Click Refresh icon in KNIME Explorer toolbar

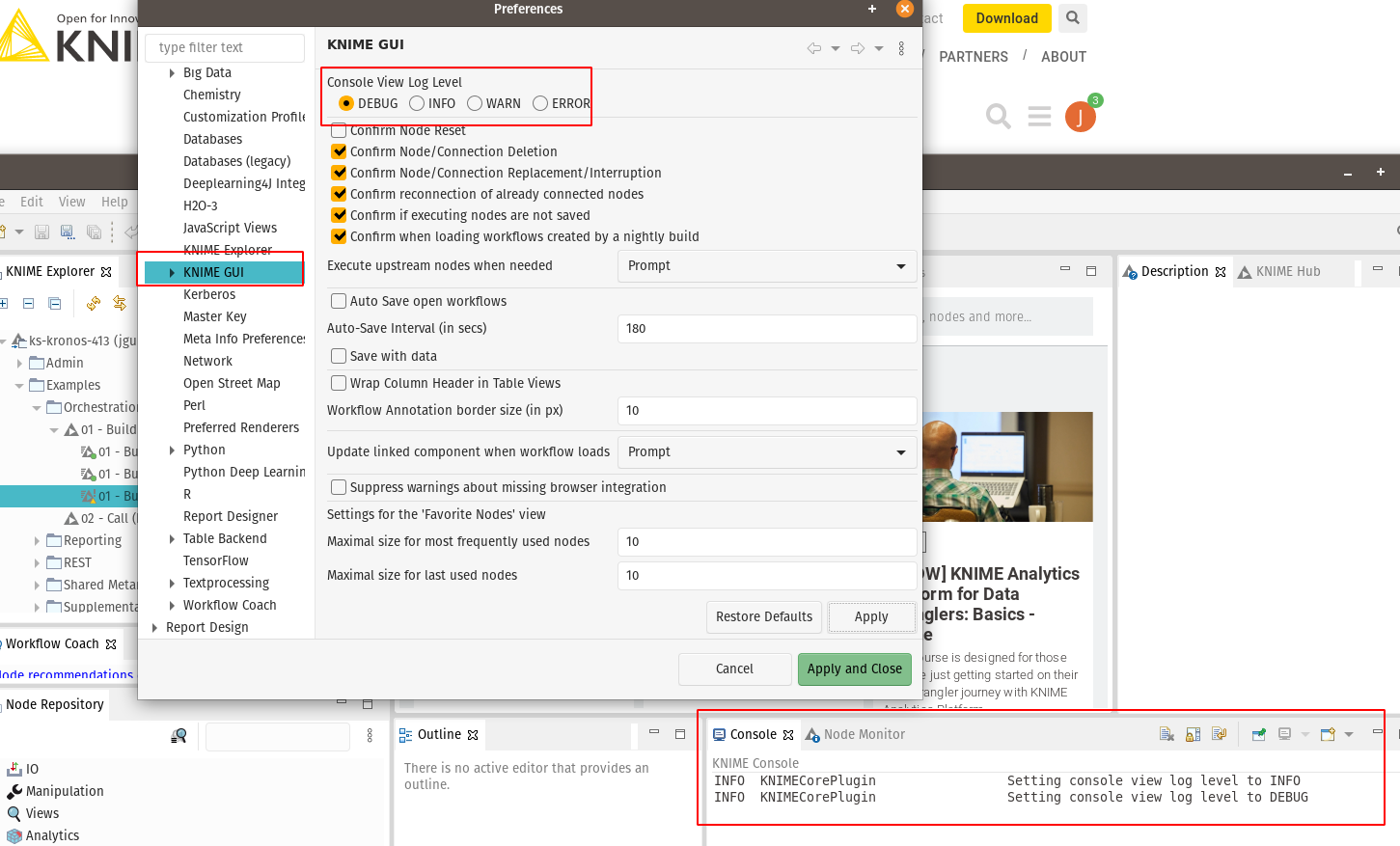pos(93,303)
